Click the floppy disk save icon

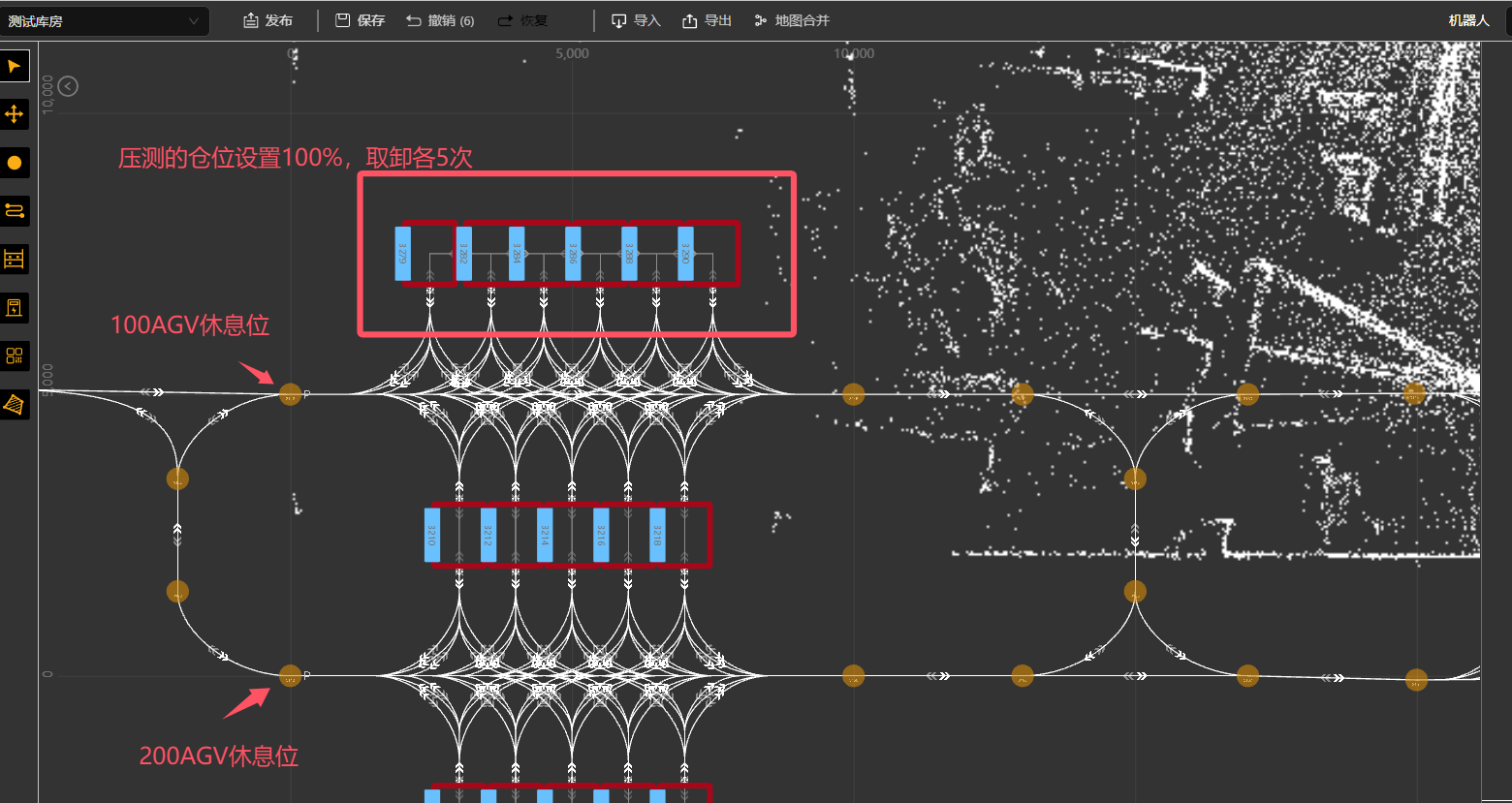tap(342, 20)
